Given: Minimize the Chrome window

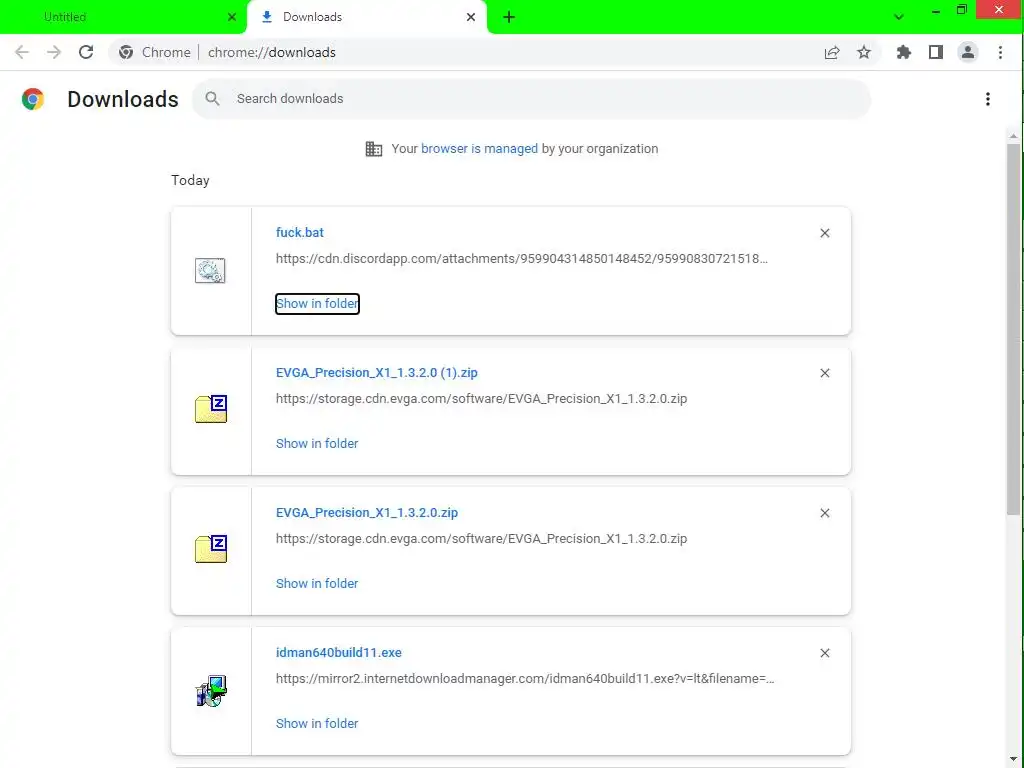Looking at the screenshot, I should pyautogui.click(x=936, y=10).
